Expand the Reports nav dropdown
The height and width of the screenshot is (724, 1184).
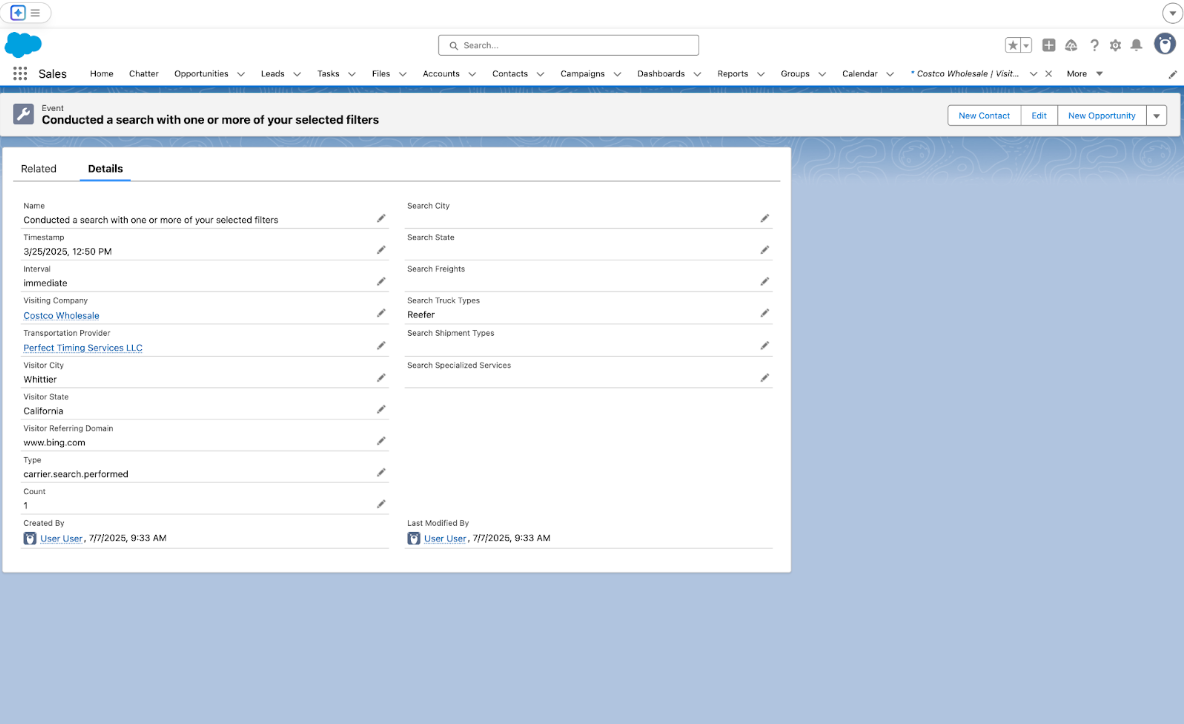760,74
